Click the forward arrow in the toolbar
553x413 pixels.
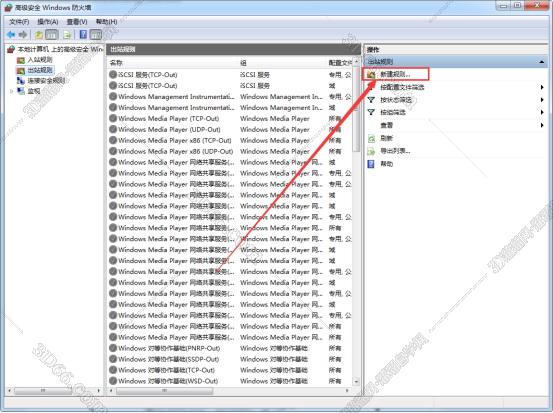(23, 35)
